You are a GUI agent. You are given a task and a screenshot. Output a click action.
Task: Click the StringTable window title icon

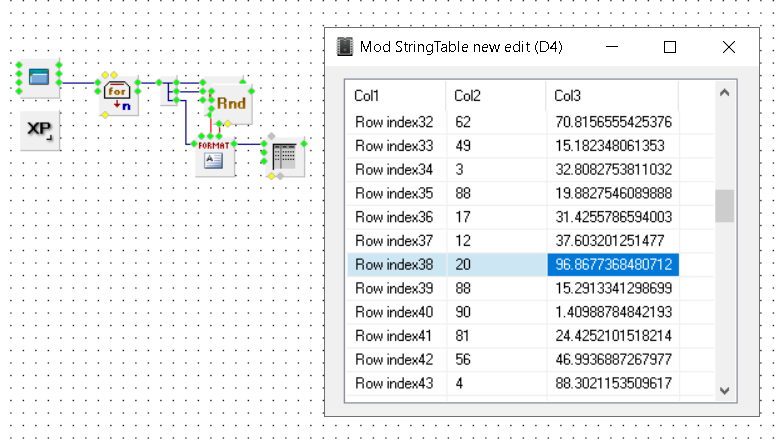click(344, 47)
